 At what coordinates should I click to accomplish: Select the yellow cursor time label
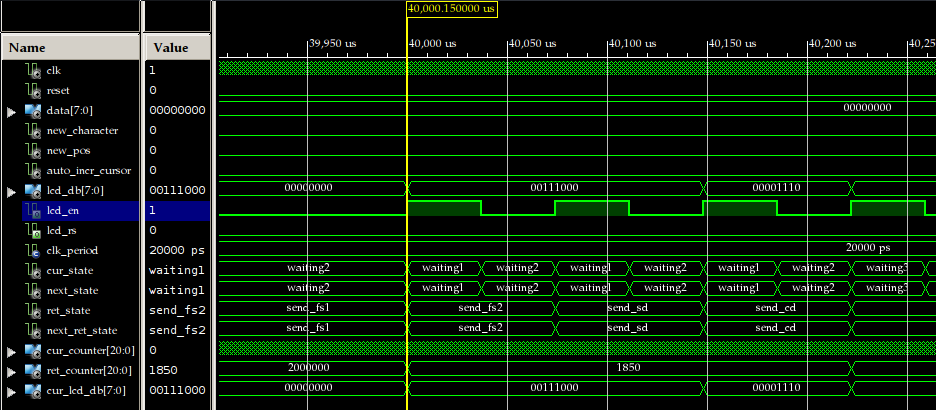(x=453, y=8)
